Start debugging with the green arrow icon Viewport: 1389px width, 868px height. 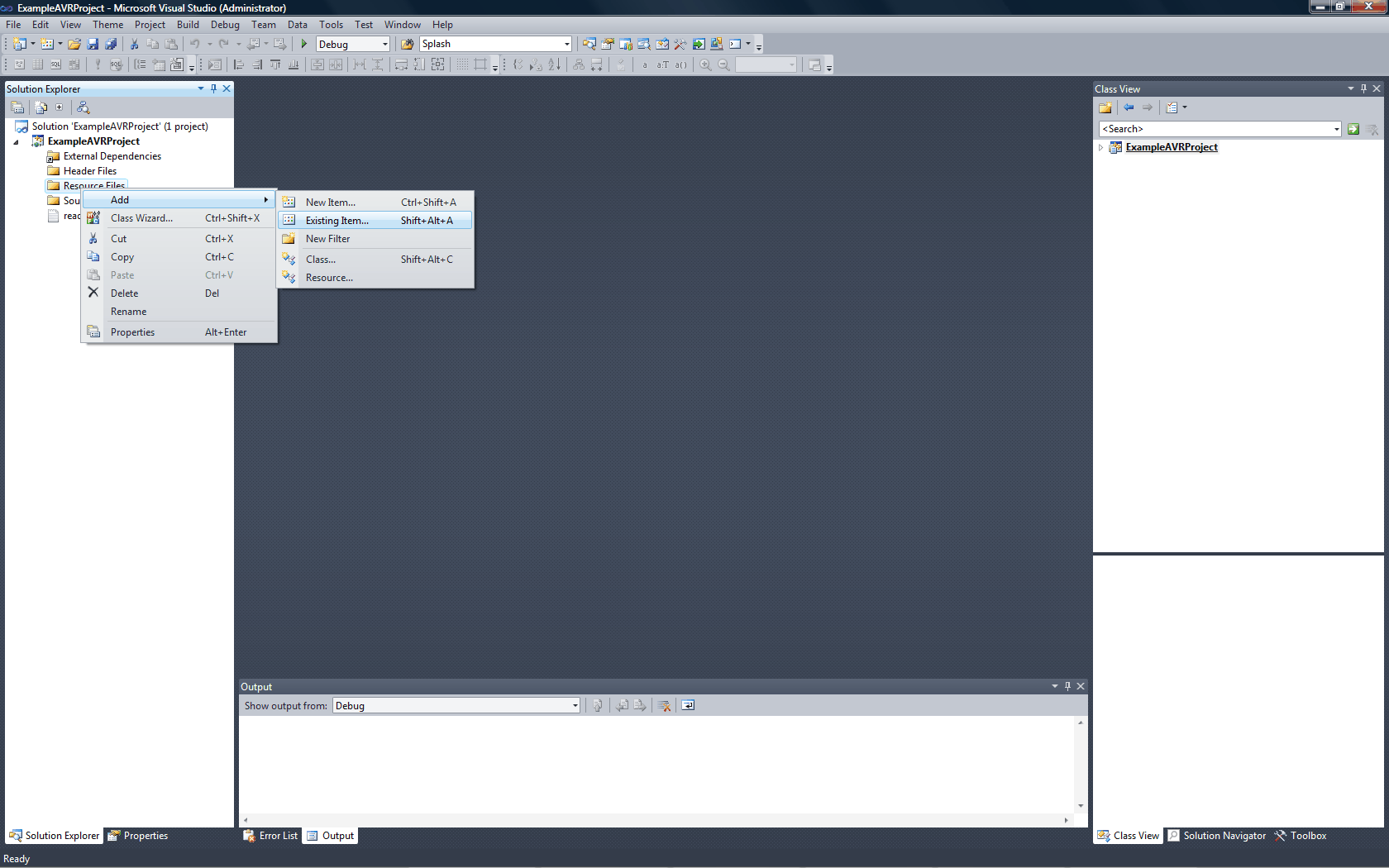click(x=303, y=44)
